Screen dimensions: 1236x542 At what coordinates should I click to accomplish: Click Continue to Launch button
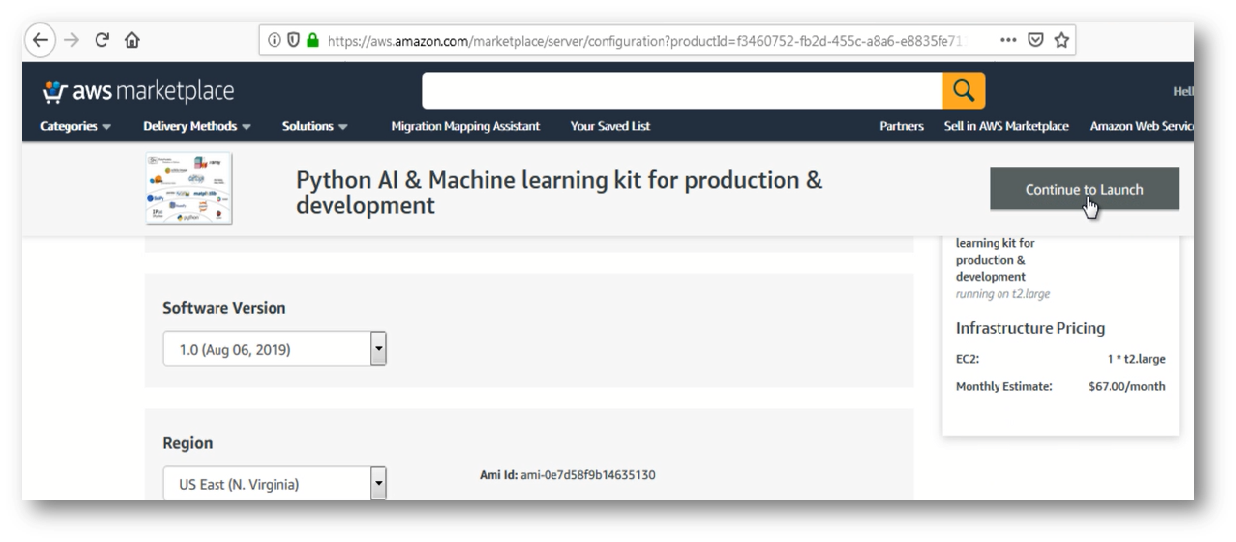pyautogui.click(x=1085, y=189)
